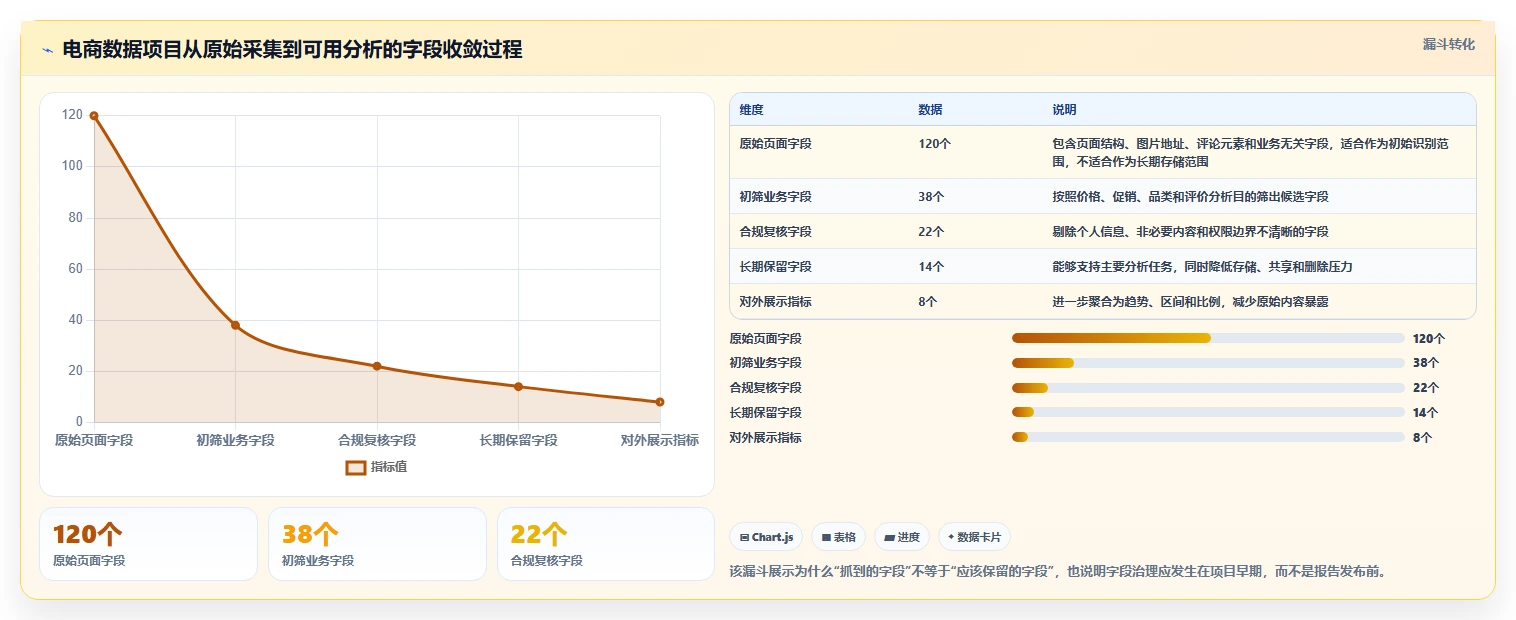
Task: Click the 合规复核字段 progress bar
Action: tap(1208, 388)
